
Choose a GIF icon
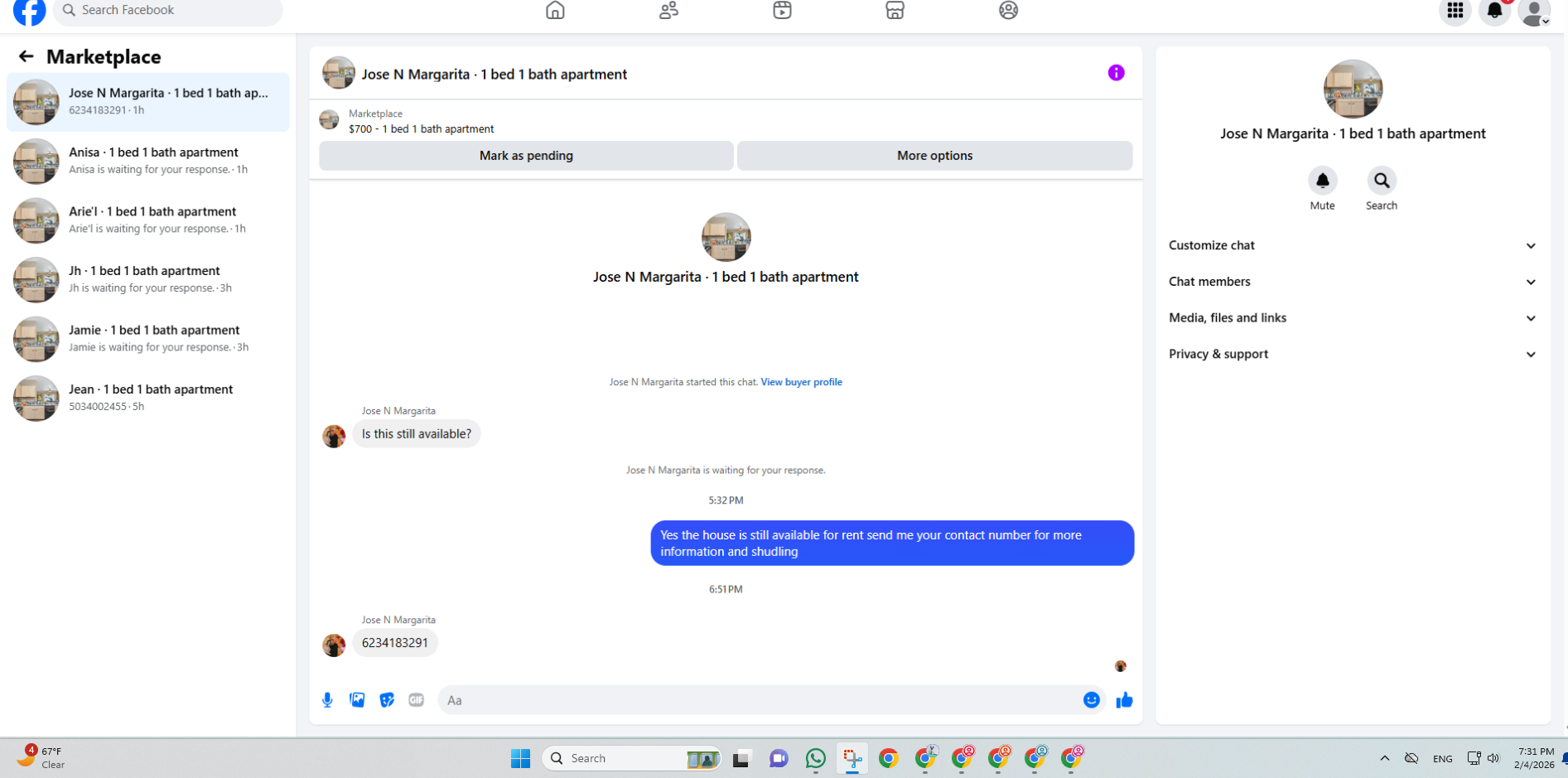coord(417,700)
